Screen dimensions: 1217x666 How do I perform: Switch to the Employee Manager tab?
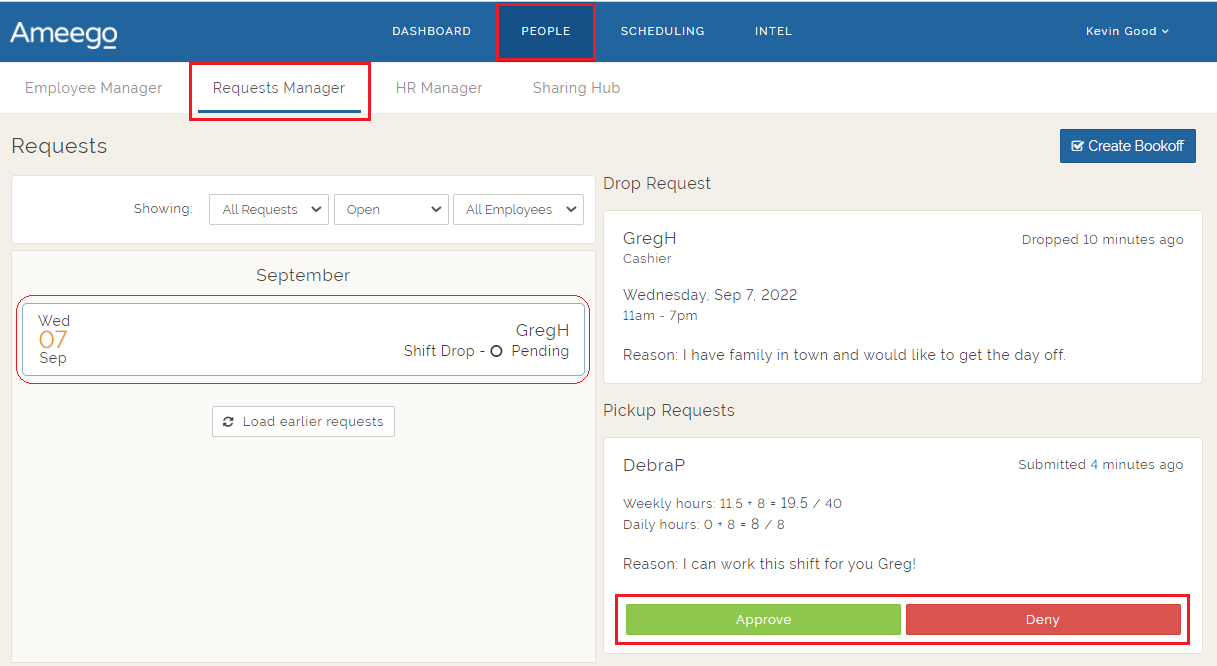(93, 88)
